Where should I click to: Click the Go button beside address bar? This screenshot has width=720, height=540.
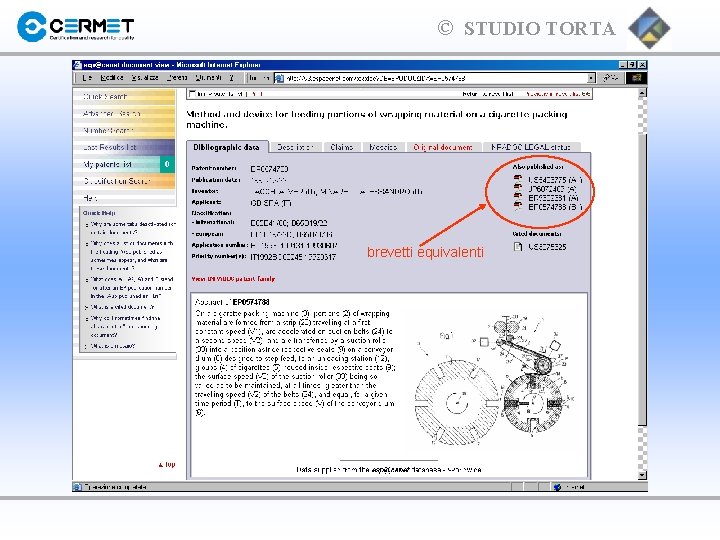[x=610, y=79]
